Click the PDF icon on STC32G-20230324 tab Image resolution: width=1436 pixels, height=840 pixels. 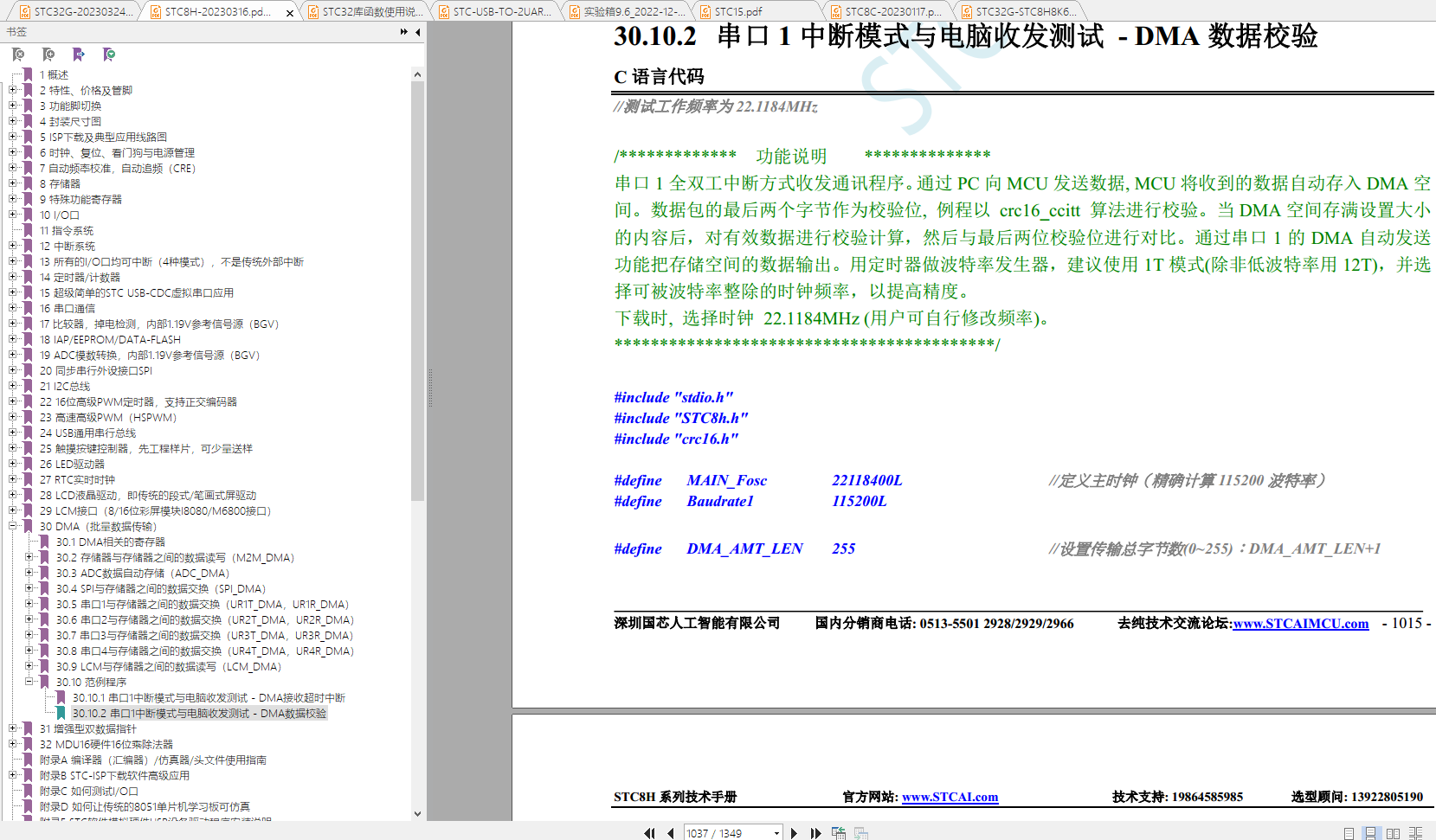(x=25, y=11)
